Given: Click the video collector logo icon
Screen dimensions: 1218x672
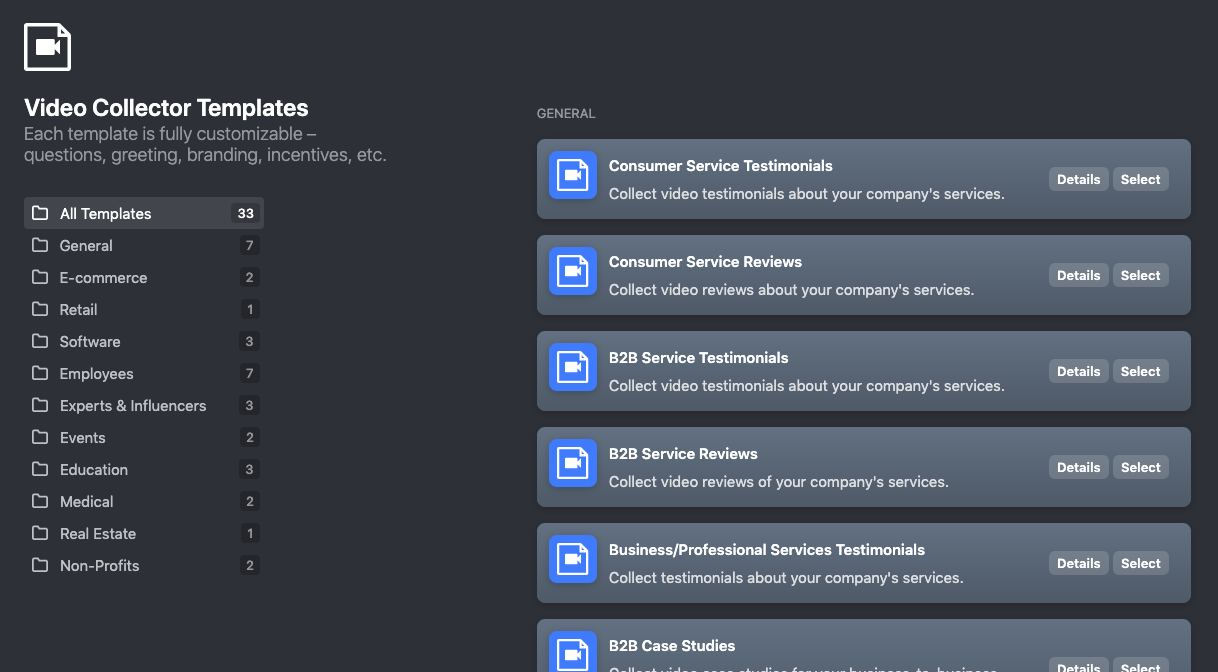Looking at the screenshot, I should [x=47, y=47].
